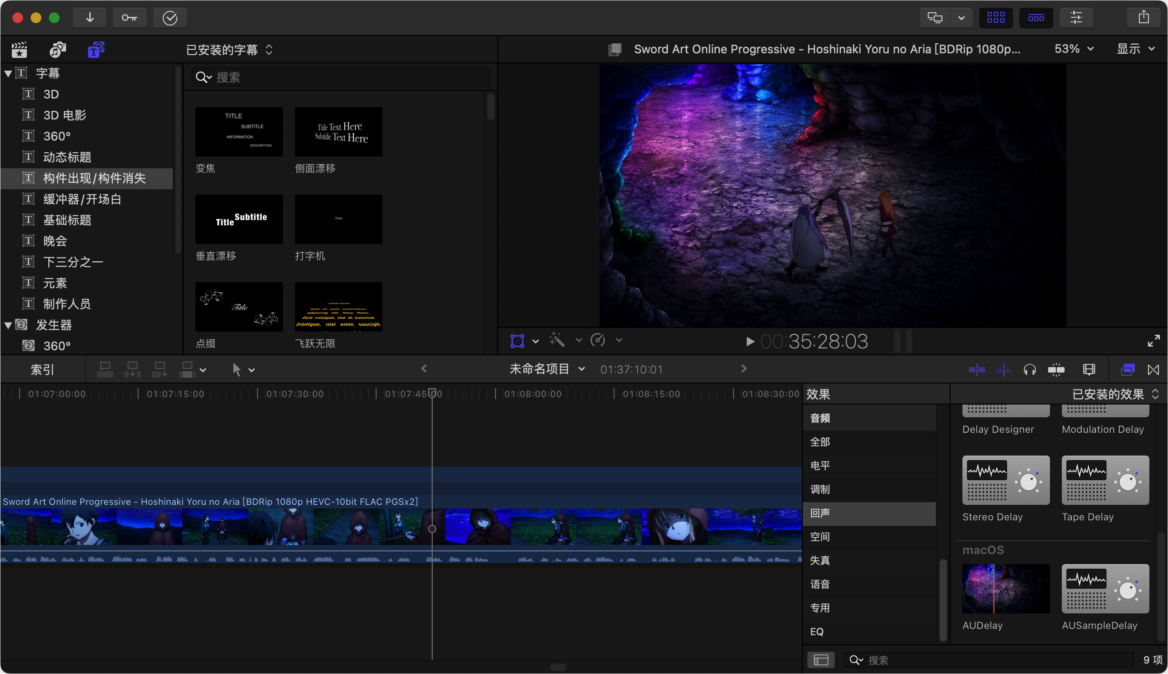Toggle video and audio skimming
This screenshot has width=1168, height=674.
pos(977,369)
